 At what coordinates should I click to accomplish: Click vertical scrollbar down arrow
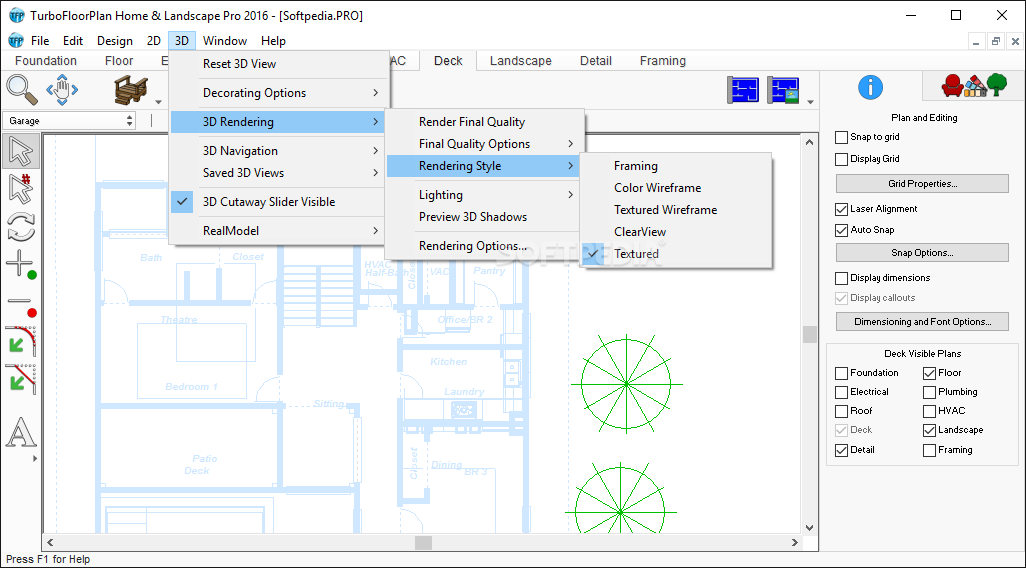coord(809,527)
